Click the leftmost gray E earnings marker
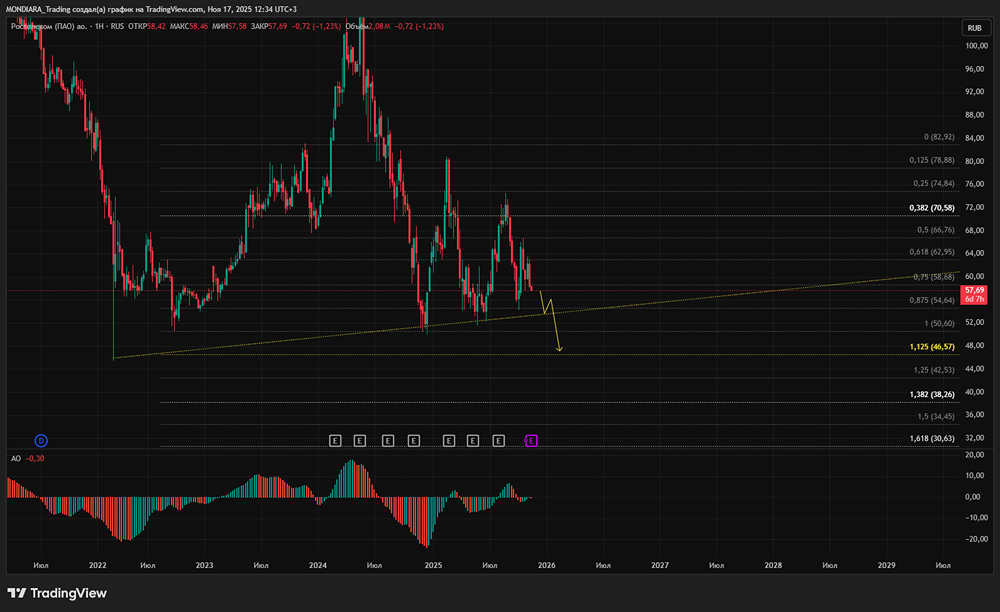The image size is (1000, 612). click(x=335, y=441)
